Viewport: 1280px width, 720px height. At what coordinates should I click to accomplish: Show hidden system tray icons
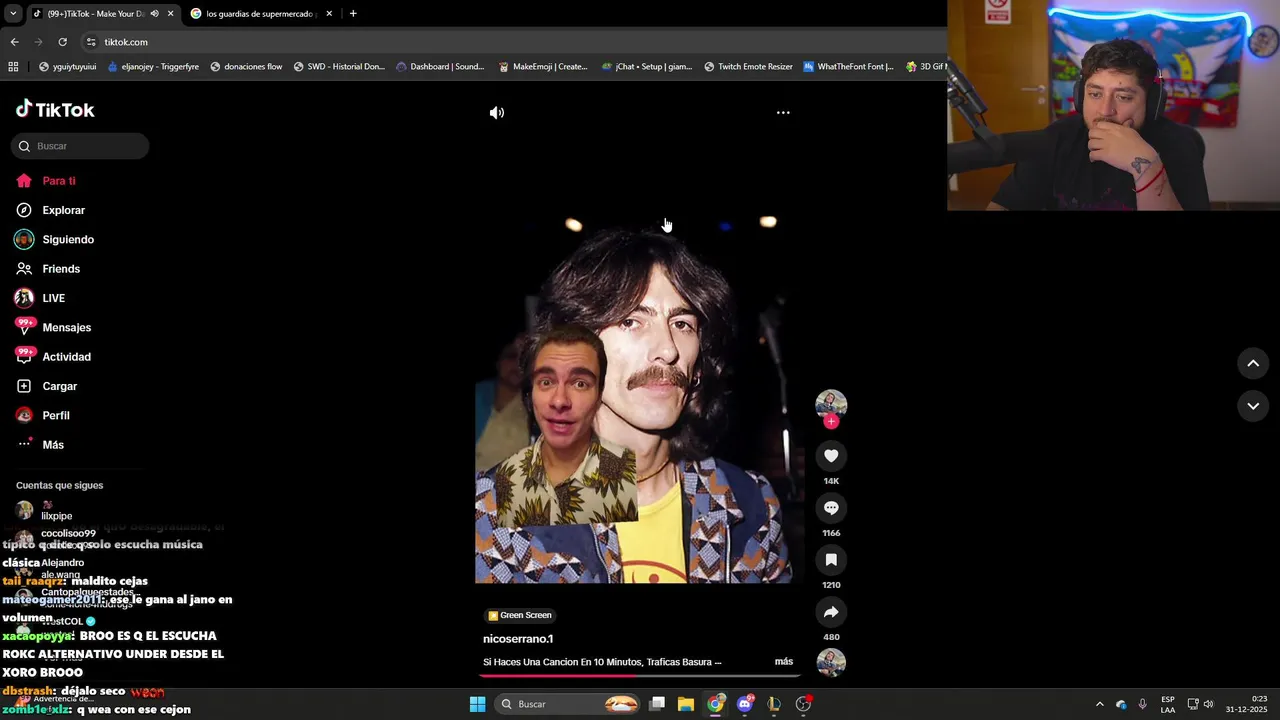click(x=1100, y=704)
